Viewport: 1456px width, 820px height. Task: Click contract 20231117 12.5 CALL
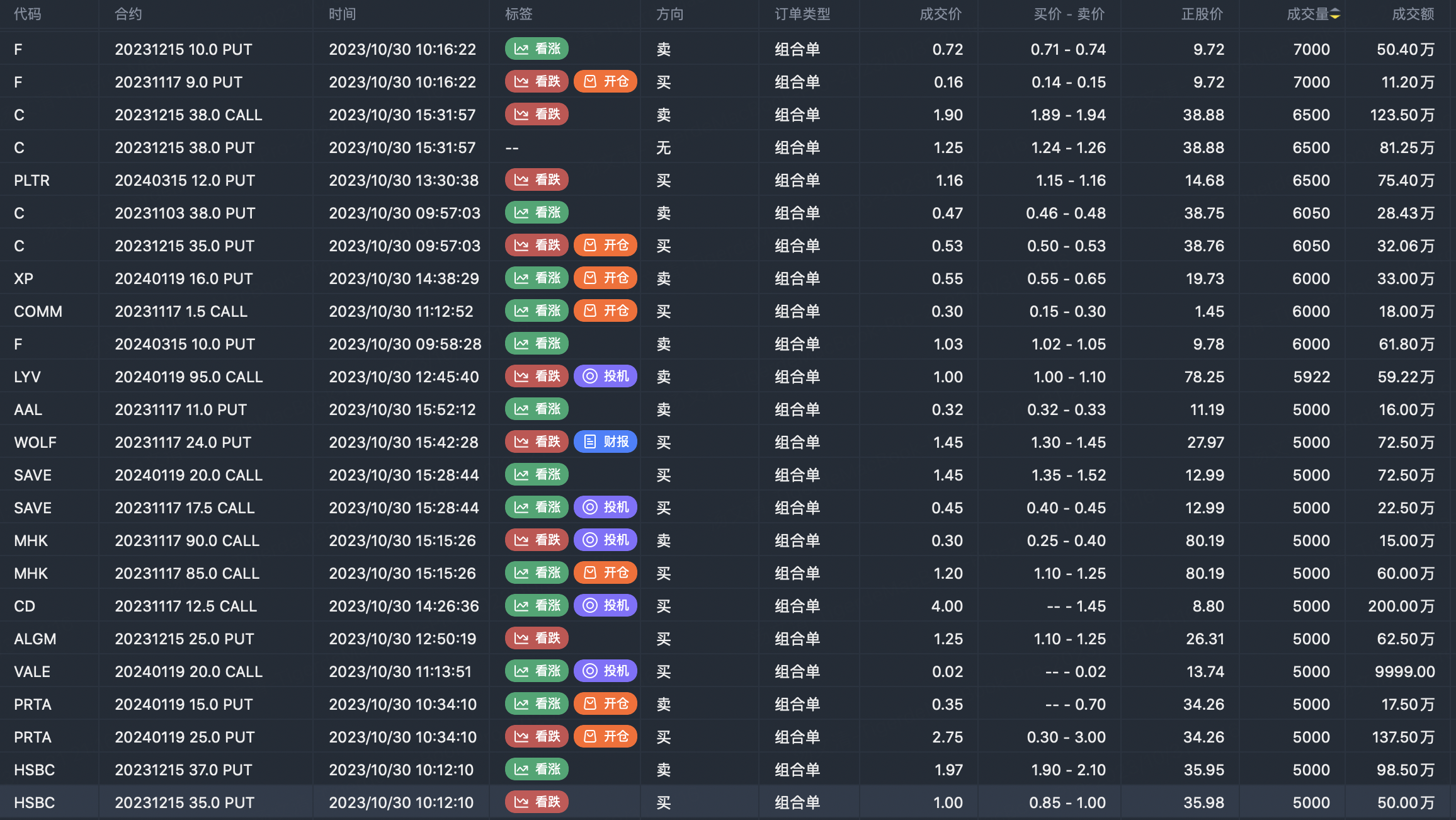coord(186,606)
